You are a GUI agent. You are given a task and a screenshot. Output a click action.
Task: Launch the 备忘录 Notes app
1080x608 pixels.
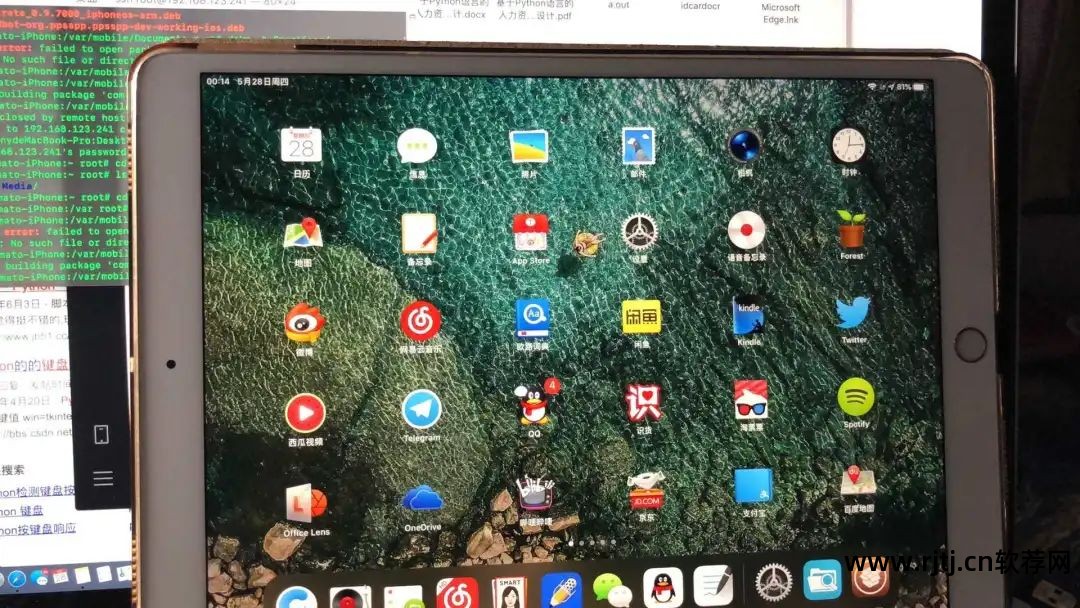pyautogui.click(x=419, y=233)
